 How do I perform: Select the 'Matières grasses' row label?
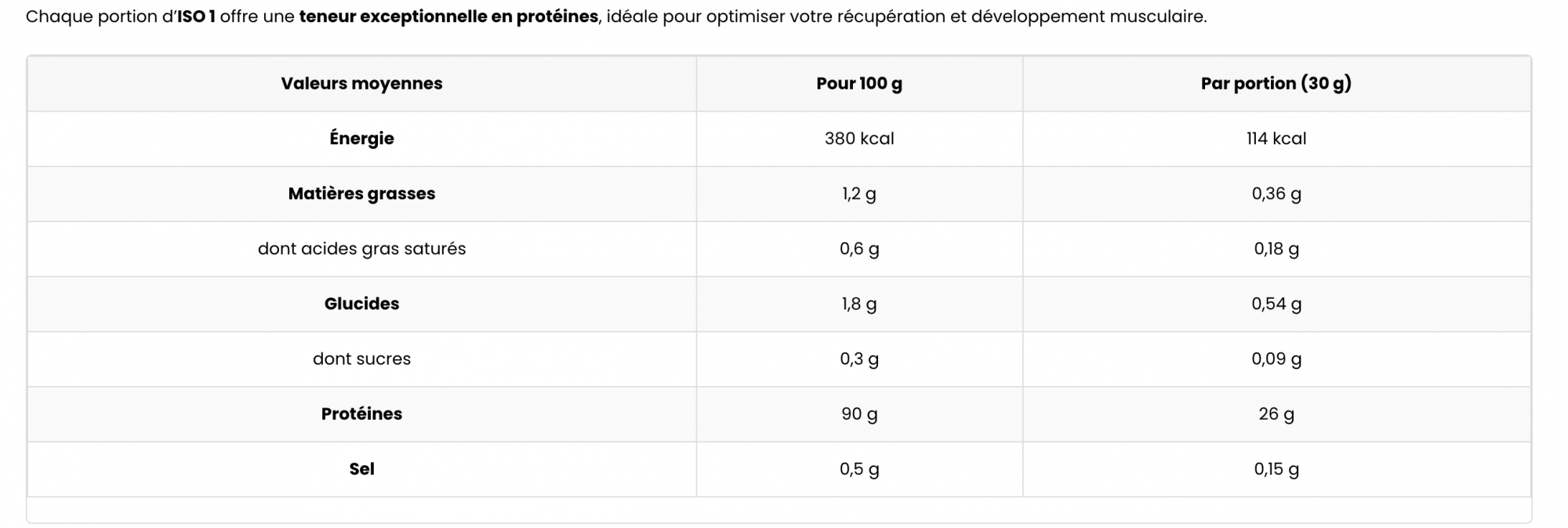coord(361,193)
